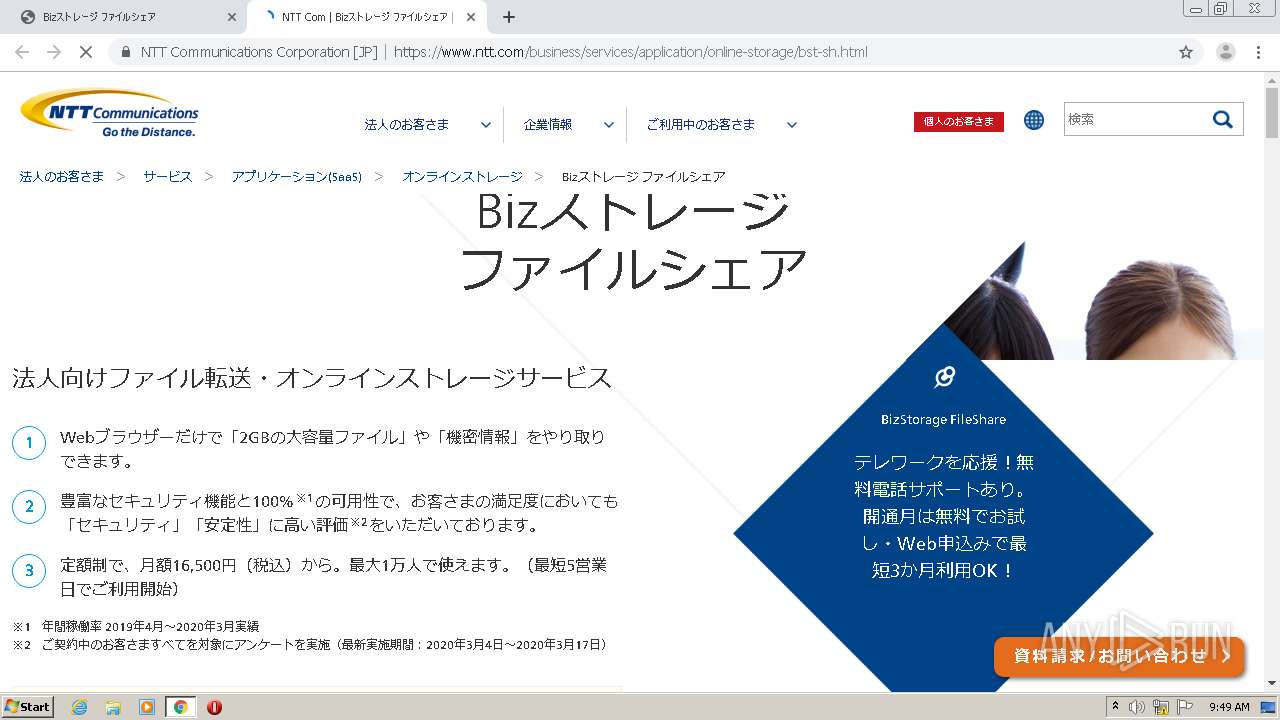This screenshot has height=720, width=1280.
Task: Click the search magnifier icon
Action: point(1223,119)
